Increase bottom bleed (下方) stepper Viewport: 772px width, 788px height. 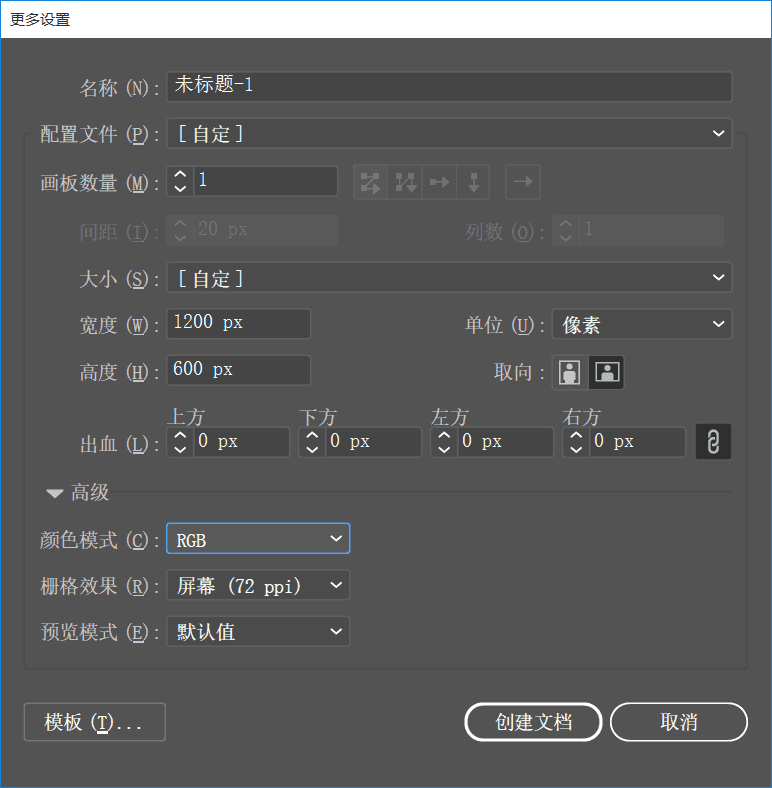[312, 435]
